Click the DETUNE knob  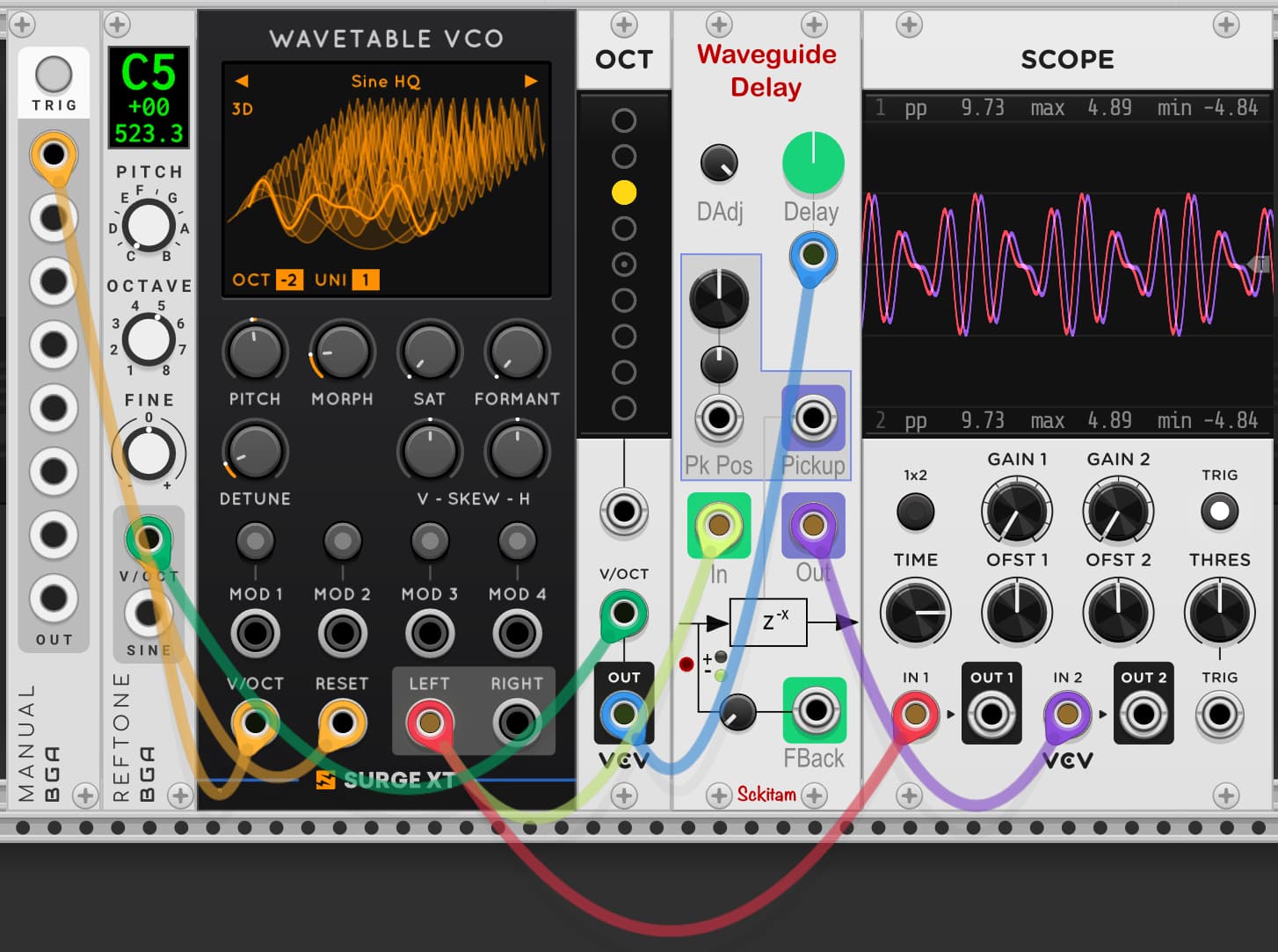click(255, 451)
